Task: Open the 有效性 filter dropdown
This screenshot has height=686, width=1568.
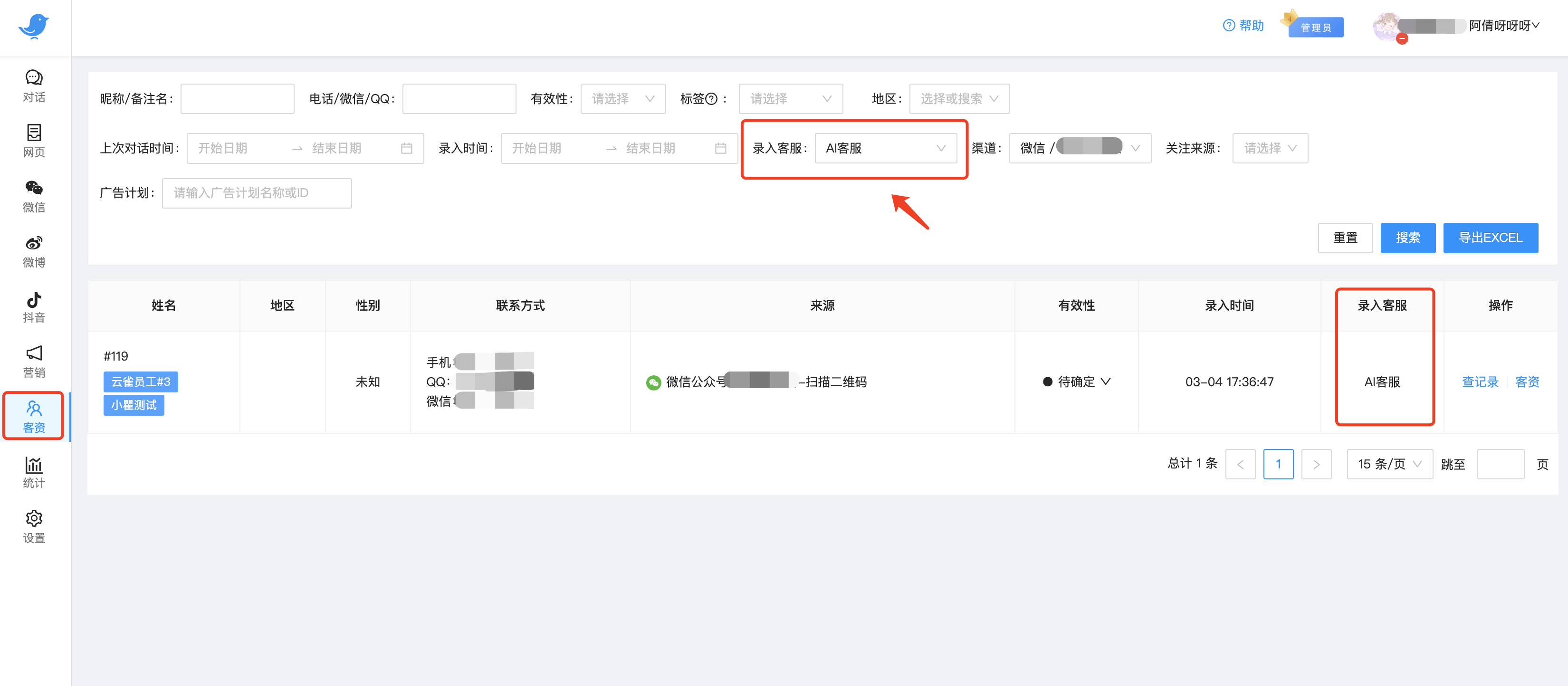Action: point(623,99)
